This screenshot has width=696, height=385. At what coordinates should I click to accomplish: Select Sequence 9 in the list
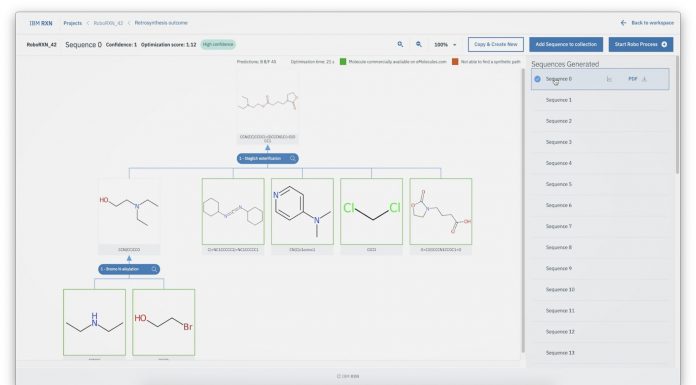point(600,268)
